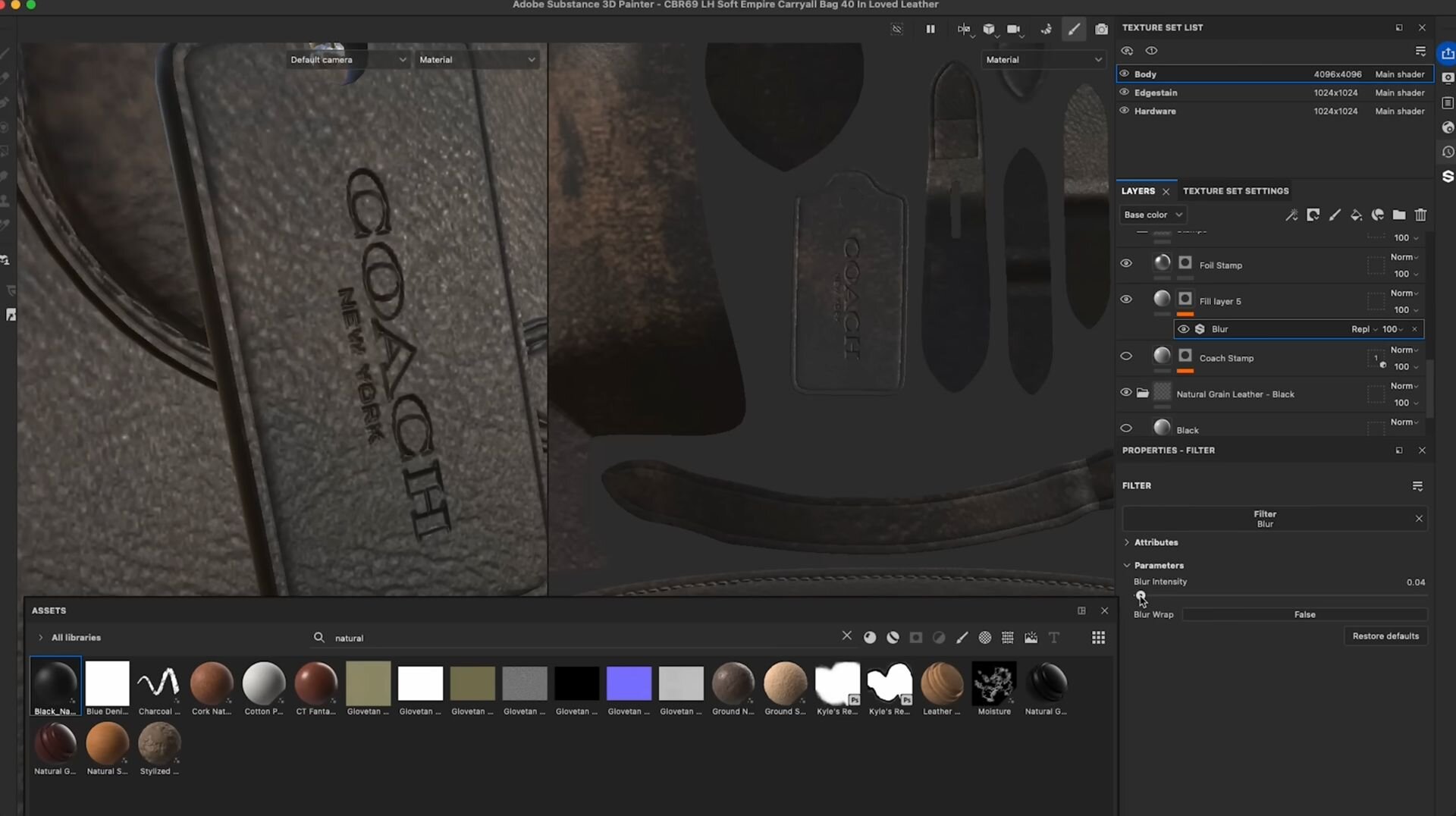Screen dimensions: 1456x816
Task: Click the export share icon in right dock
Action: [1448, 53]
